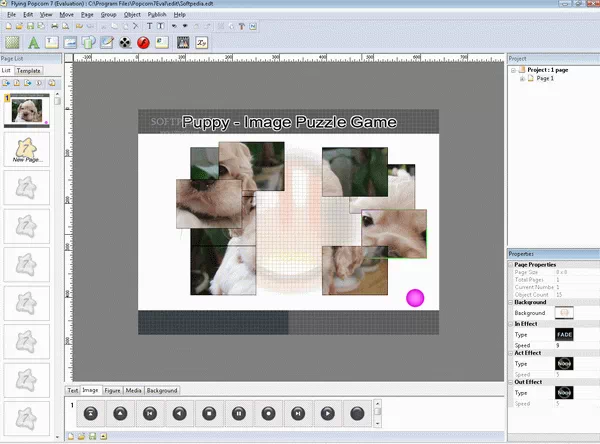The height and width of the screenshot is (444, 600).
Task: Open the Page menu
Action: [87, 15]
